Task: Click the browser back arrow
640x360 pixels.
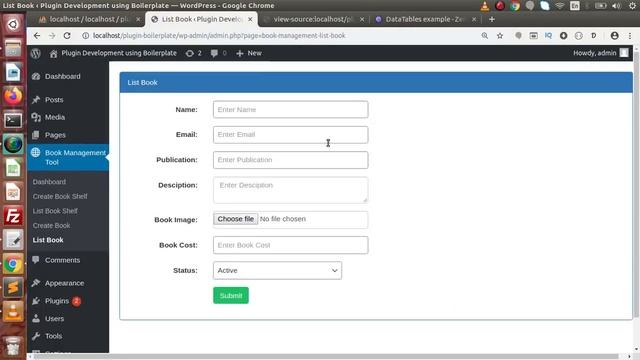Action: click(37, 36)
